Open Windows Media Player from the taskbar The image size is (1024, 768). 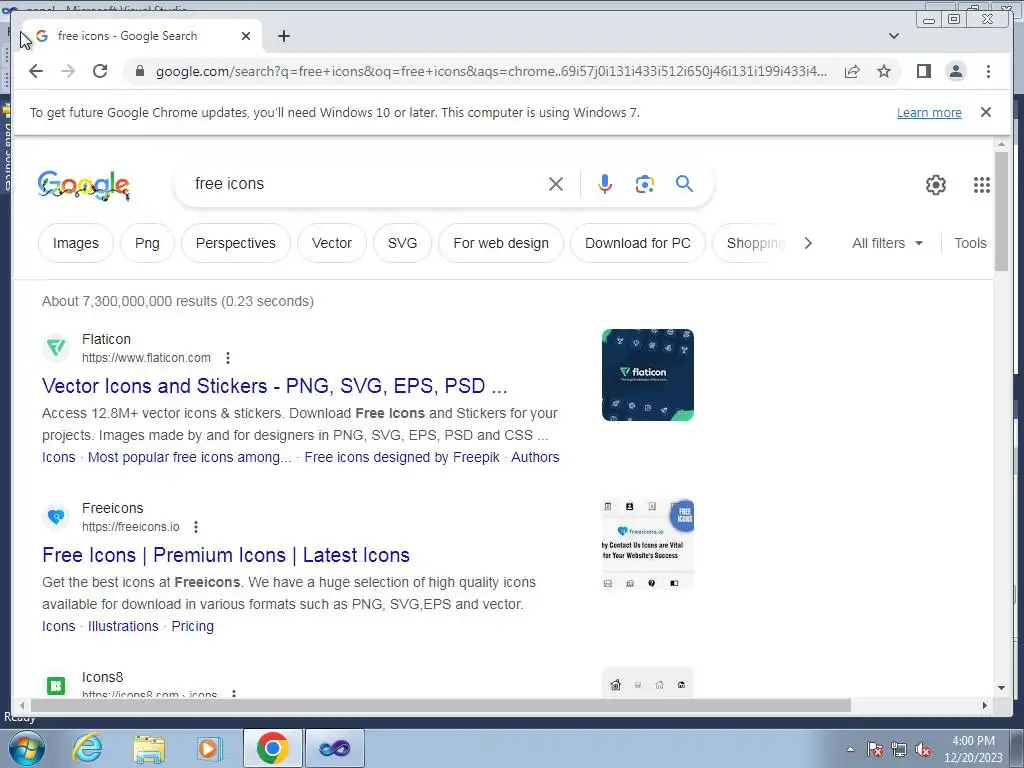click(210, 748)
